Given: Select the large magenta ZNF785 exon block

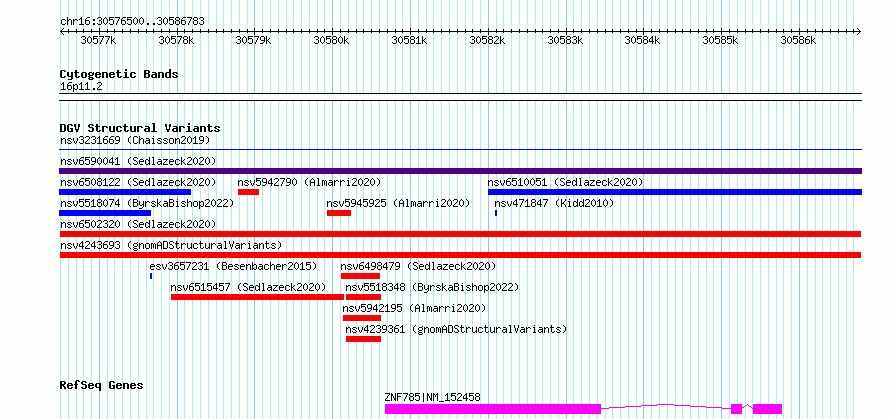Looking at the screenshot, I should pos(493,409).
